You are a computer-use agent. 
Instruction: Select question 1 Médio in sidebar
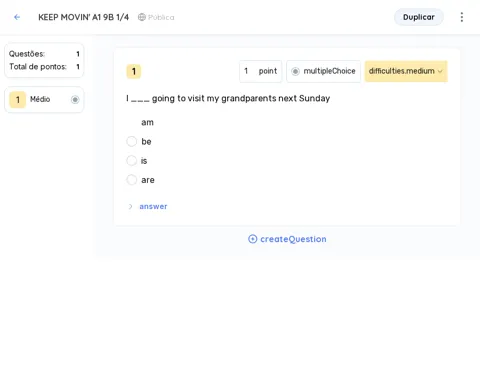[44, 99]
